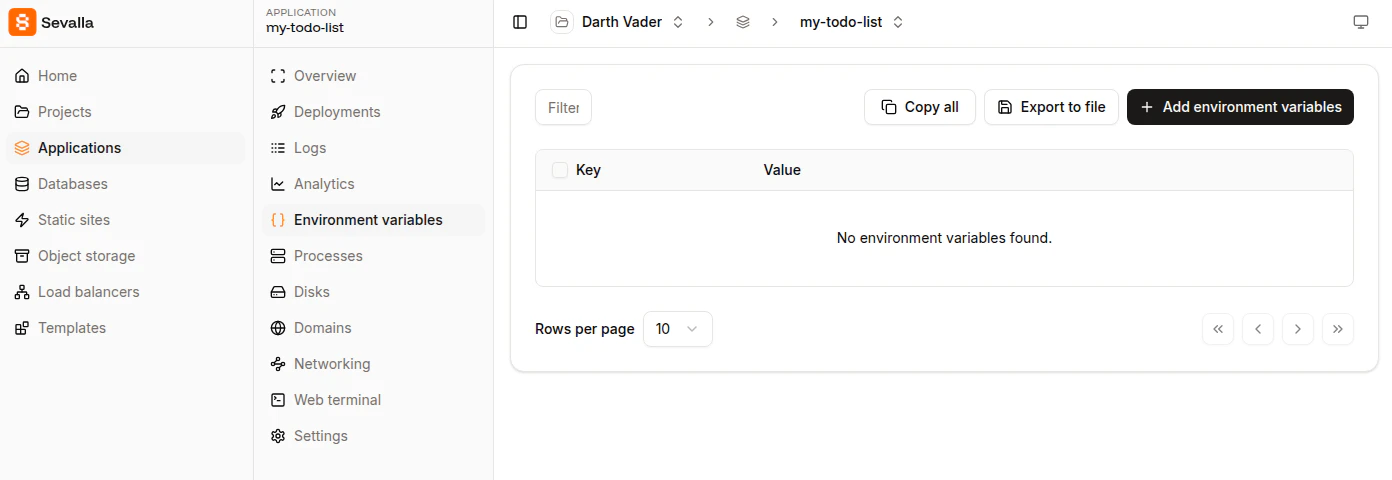This screenshot has width=1392, height=480.
Task: Click the Domains globe icon
Action: [278, 328]
